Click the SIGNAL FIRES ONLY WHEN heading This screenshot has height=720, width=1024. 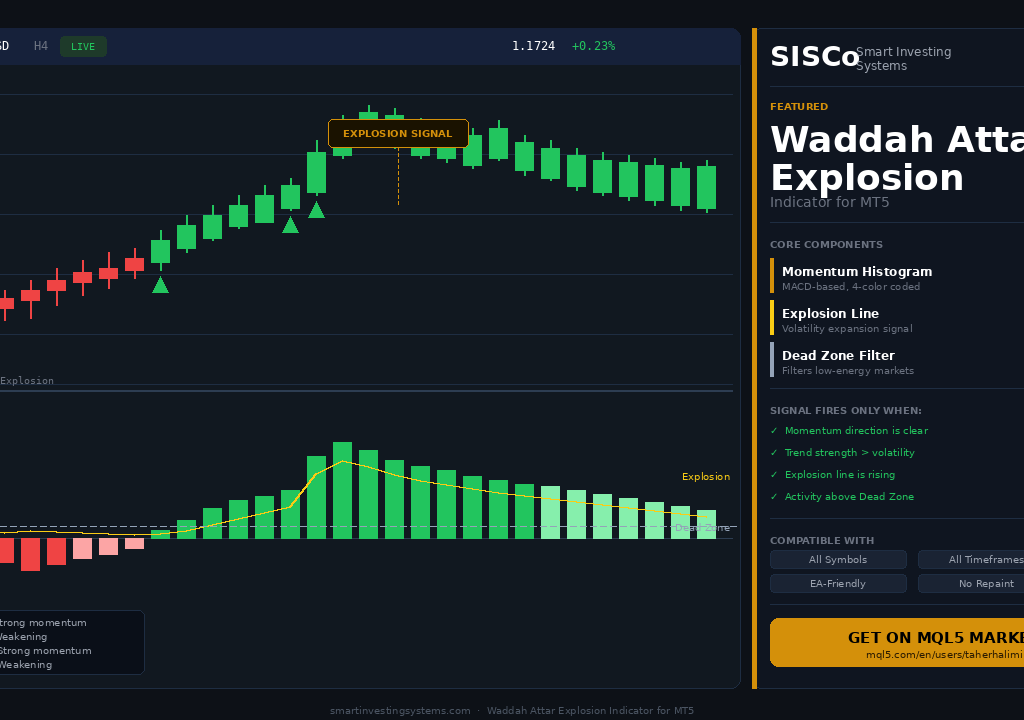tap(846, 410)
